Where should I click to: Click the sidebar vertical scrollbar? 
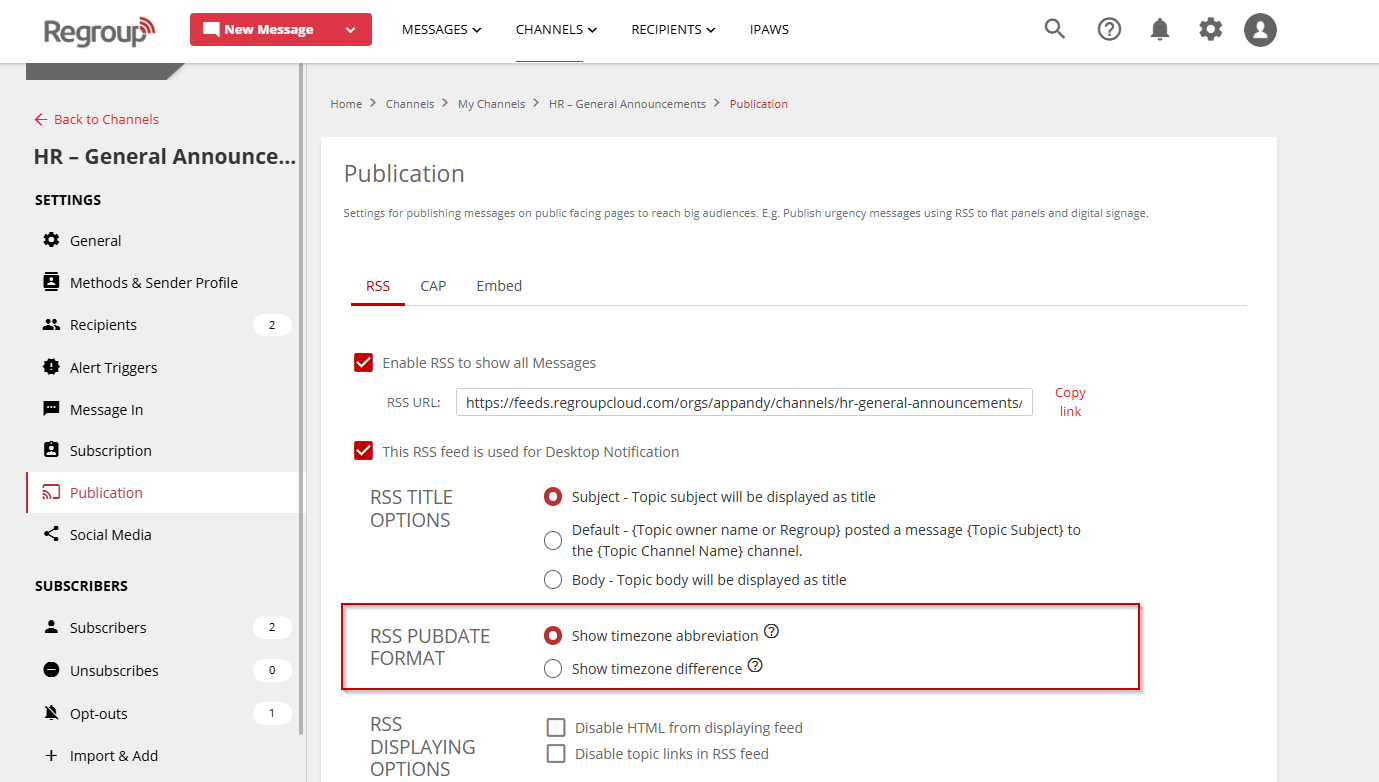click(x=301, y=400)
